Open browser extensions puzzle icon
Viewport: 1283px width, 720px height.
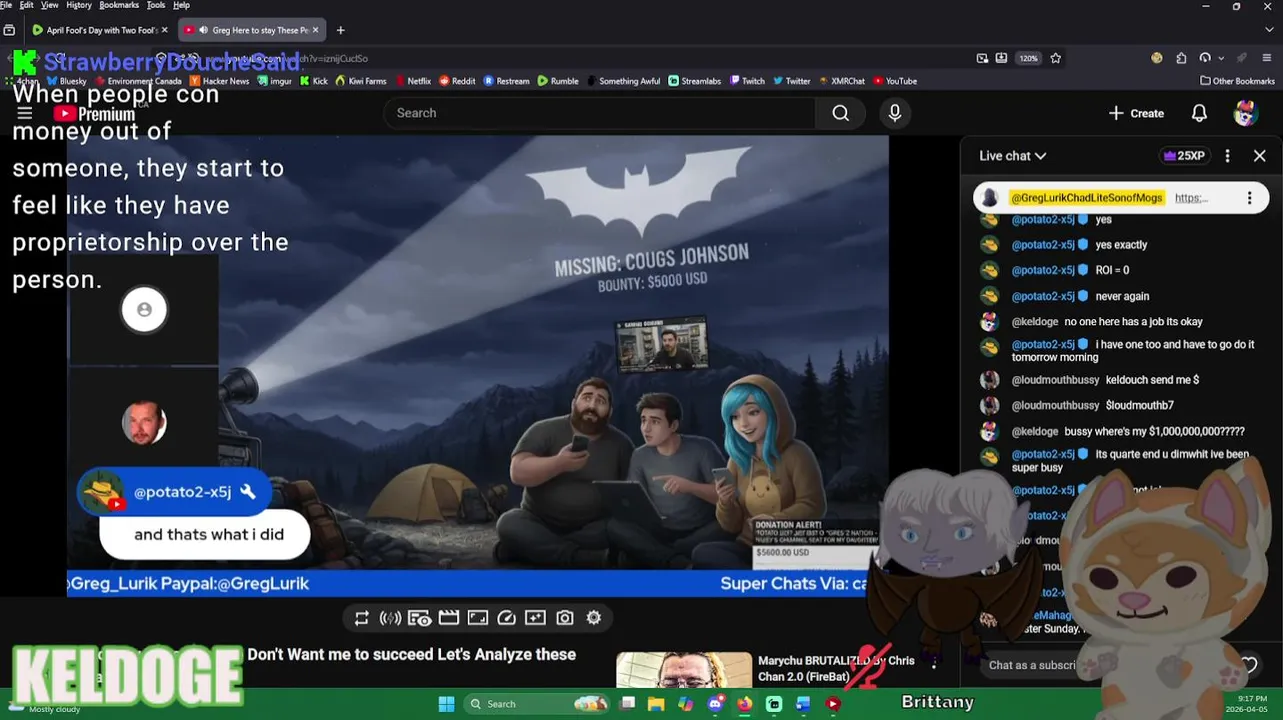coord(1181,58)
